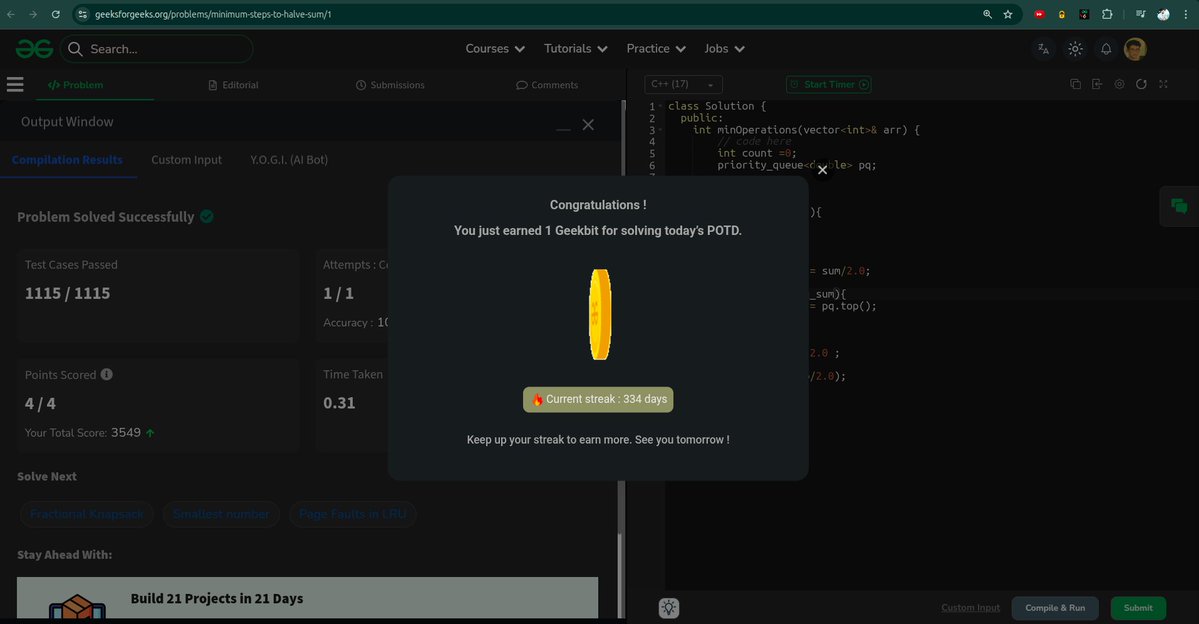Open the media control music icon
The height and width of the screenshot is (624, 1199).
[1140, 14]
